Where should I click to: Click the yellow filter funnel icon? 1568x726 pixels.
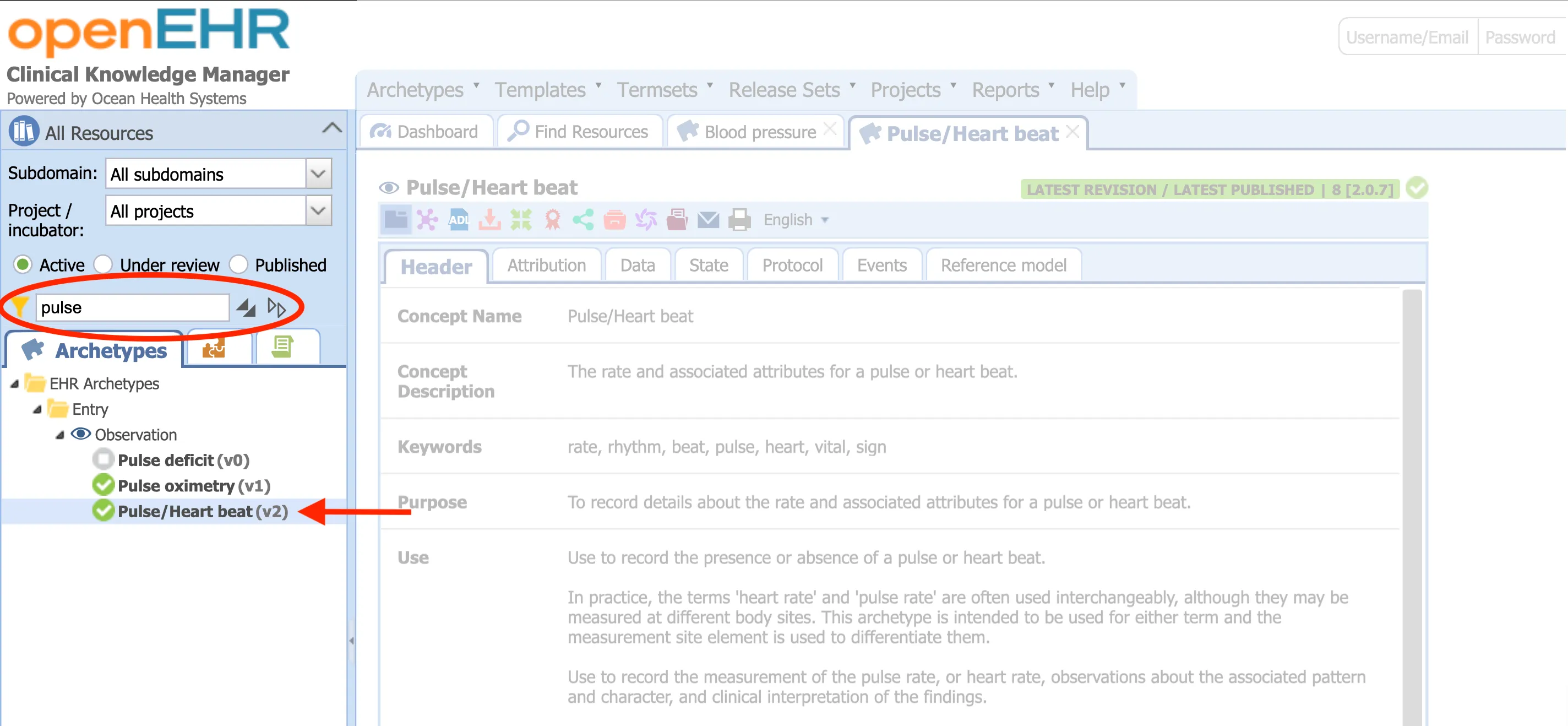pyautogui.click(x=19, y=307)
